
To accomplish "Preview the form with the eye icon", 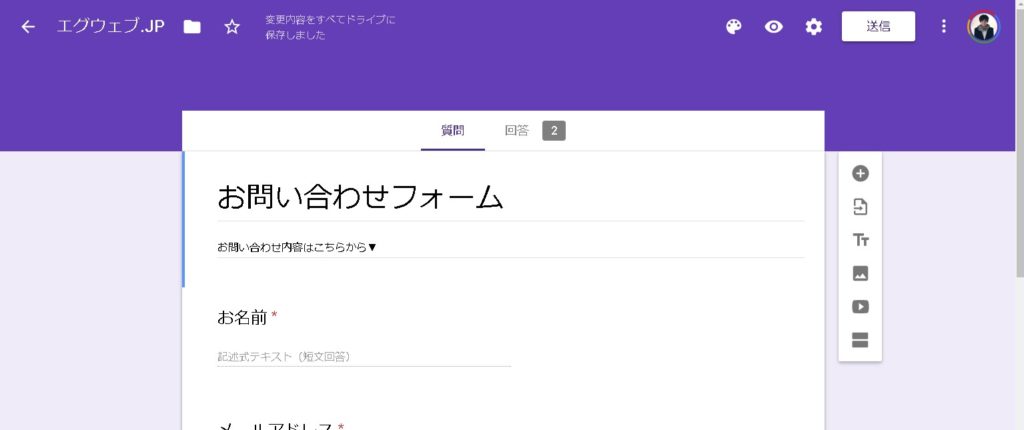I will [x=774, y=27].
